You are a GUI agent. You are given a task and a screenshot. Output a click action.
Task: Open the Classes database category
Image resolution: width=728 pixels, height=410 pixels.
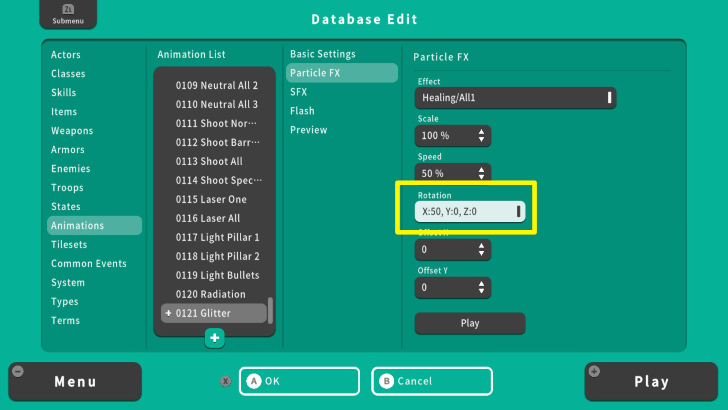pyautogui.click(x=68, y=74)
